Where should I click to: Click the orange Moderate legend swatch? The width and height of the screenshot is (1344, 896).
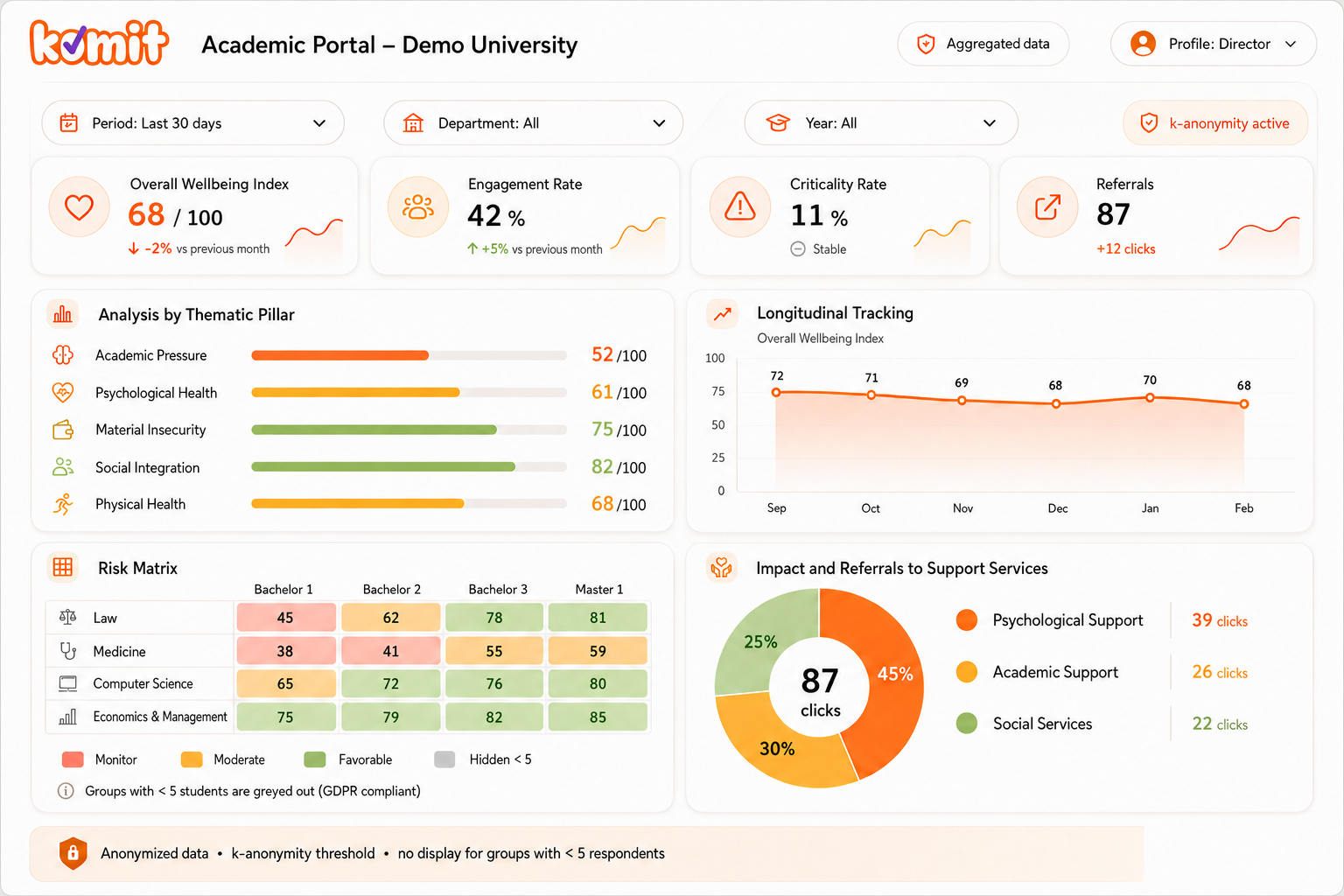coord(192,759)
